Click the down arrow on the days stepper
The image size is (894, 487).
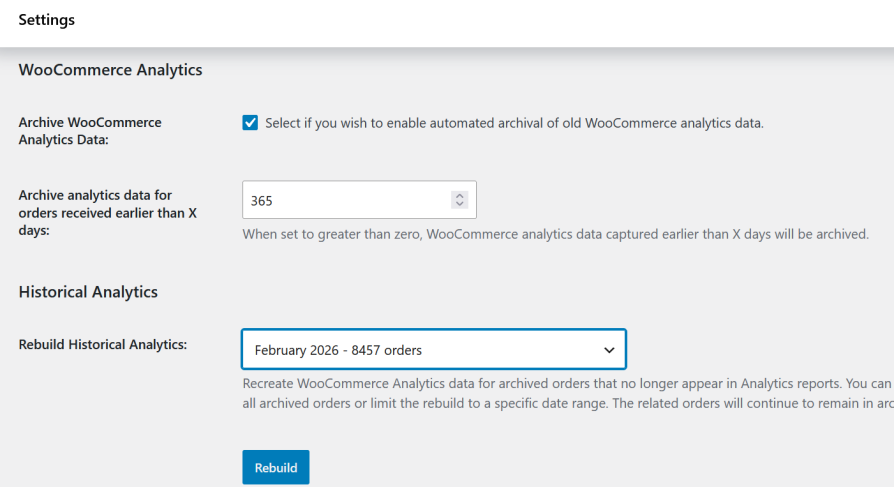click(x=460, y=204)
